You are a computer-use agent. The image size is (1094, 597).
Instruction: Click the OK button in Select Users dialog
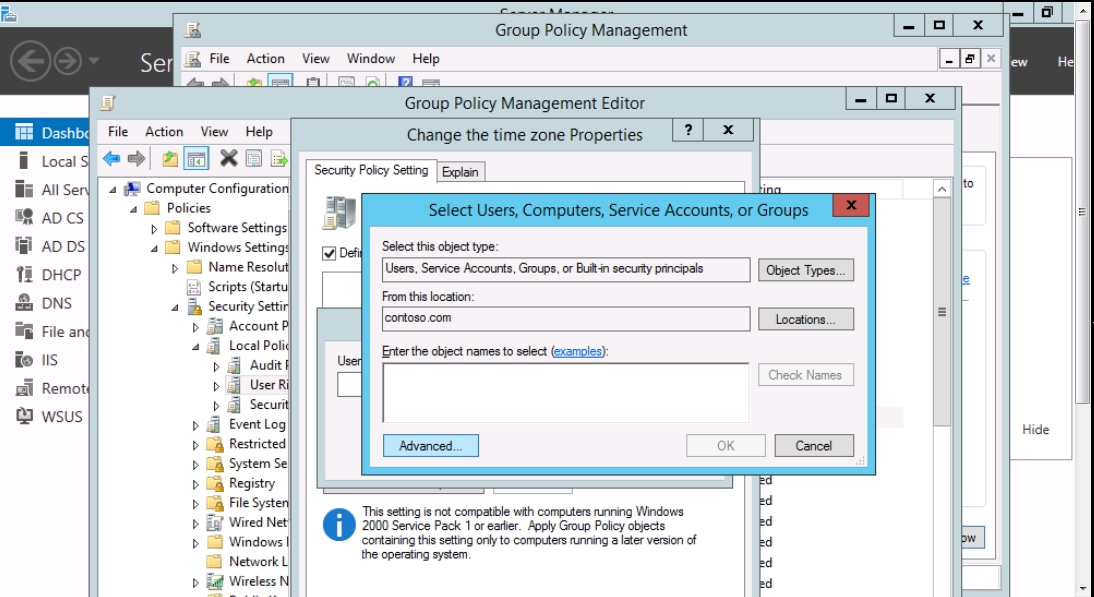(726, 446)
